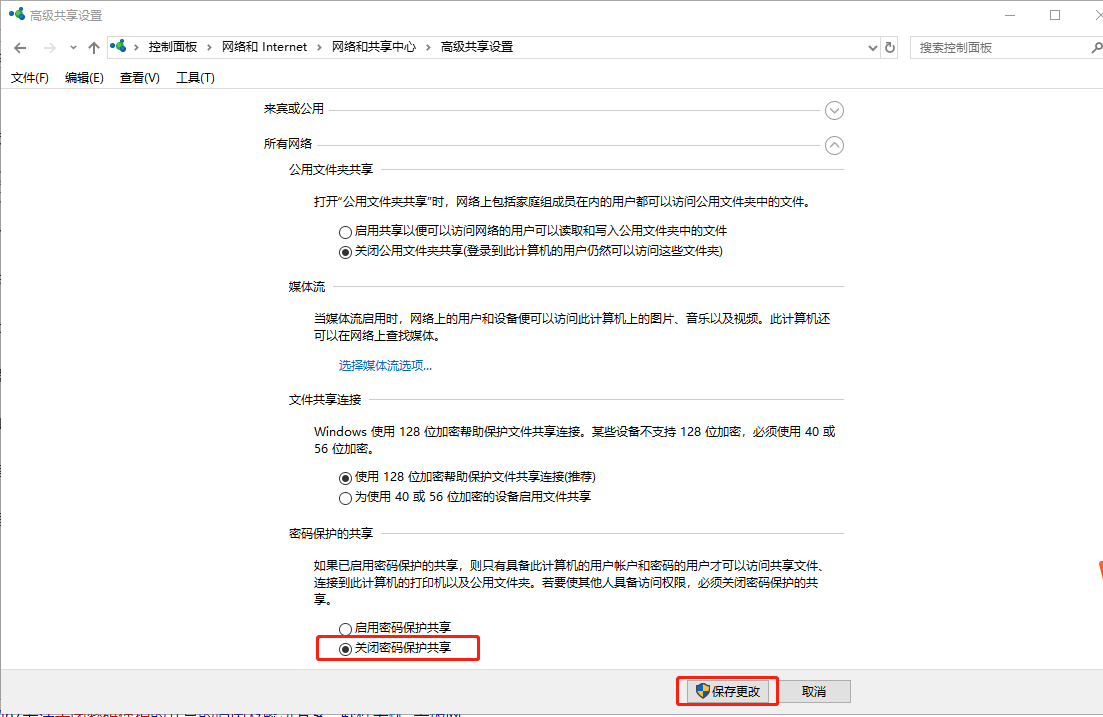Select 启用共享以便可以访问网络的用户可以读取和写入公用文件夹中的文件
The width and height of the screenshot is (1103, 717).
point(344,231)
